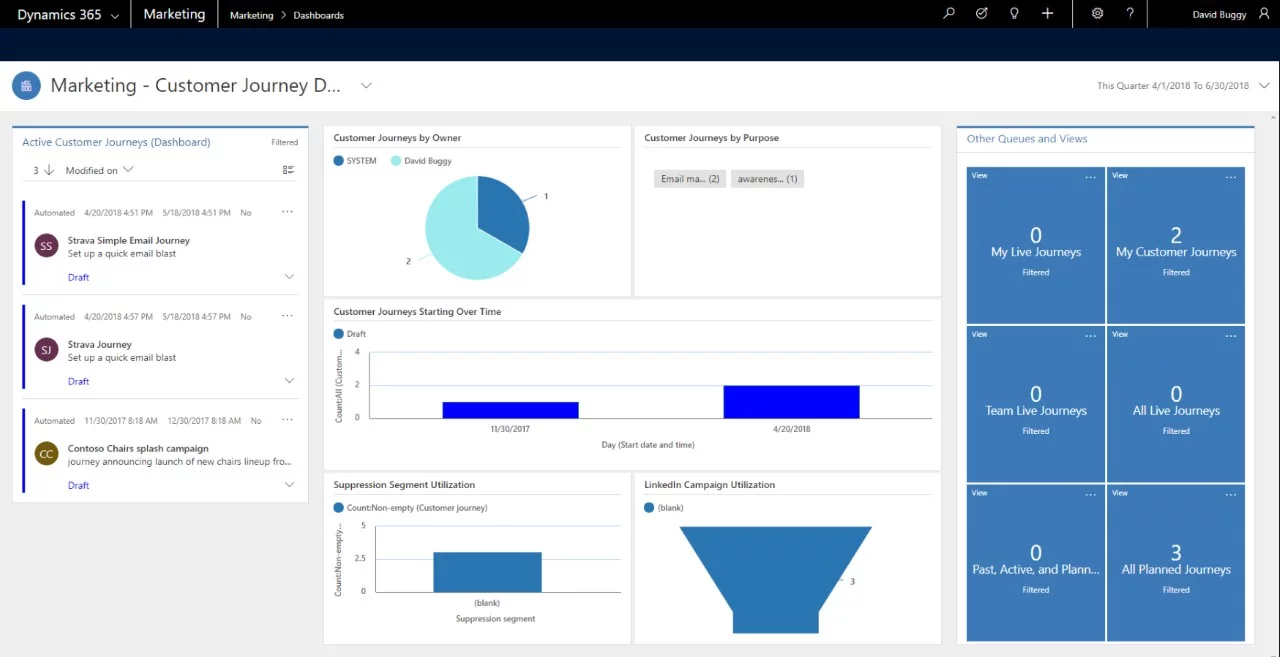Click Draft status under Strava Journey
Viewport: 1280px width, 657px height.
coord(78,381)
